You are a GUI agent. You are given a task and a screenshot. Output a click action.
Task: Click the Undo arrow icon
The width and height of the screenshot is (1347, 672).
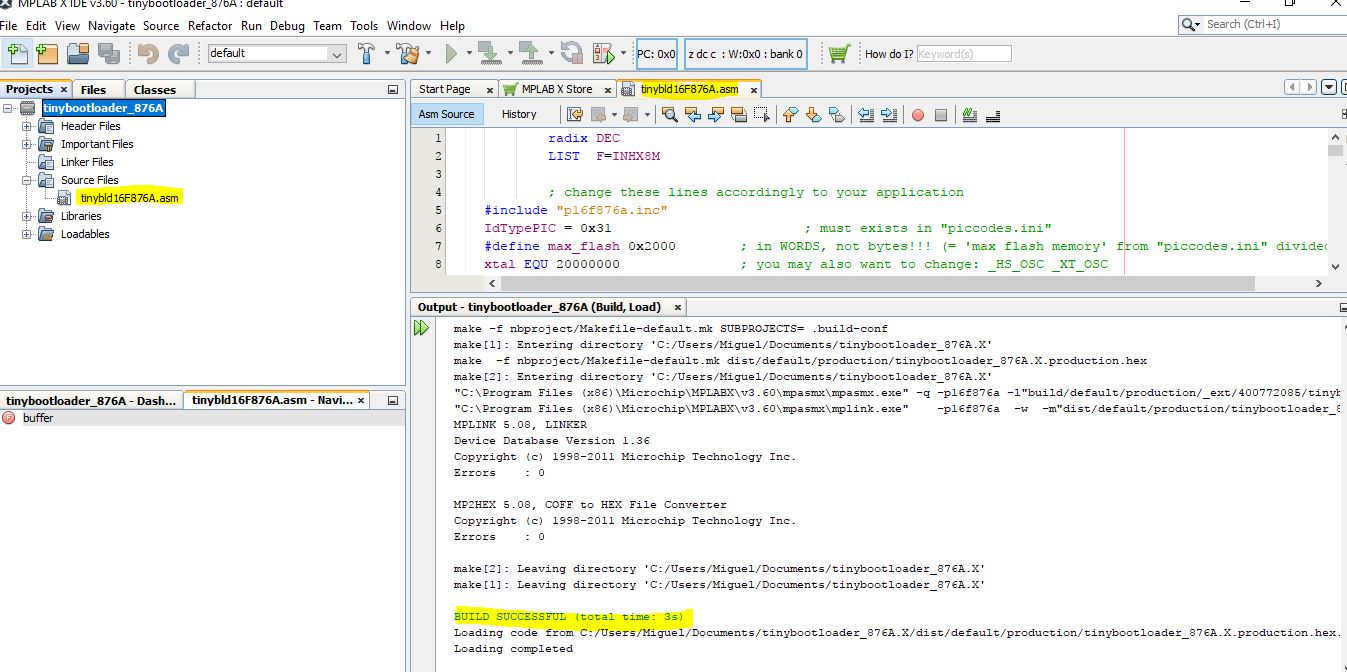148,54
